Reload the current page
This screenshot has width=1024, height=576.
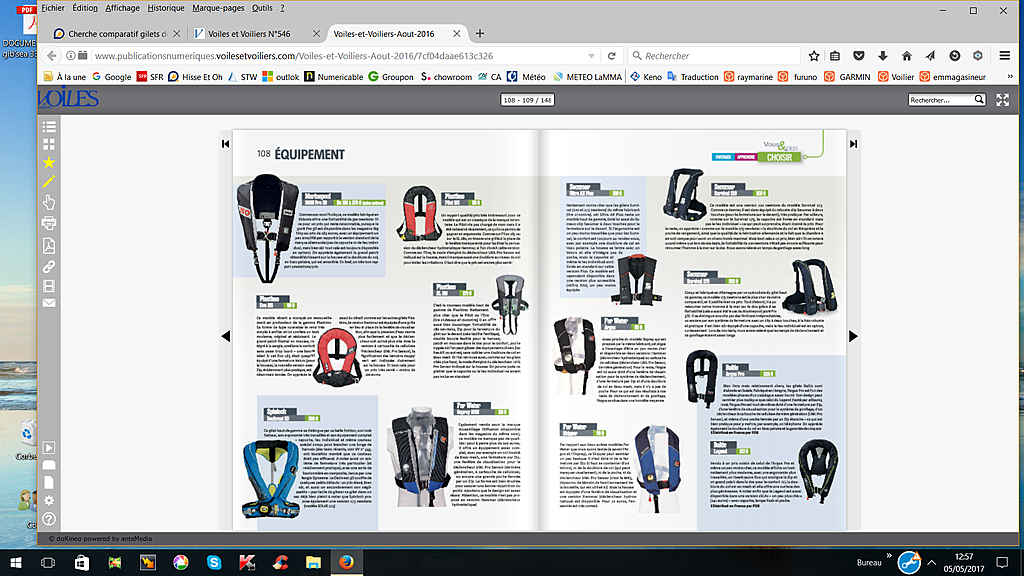[x=612, y=56]
